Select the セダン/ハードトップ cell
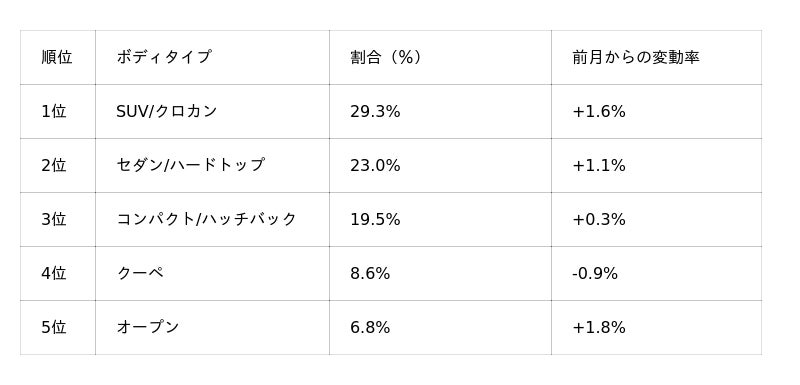The image size is (800, 385). [212, 165]
